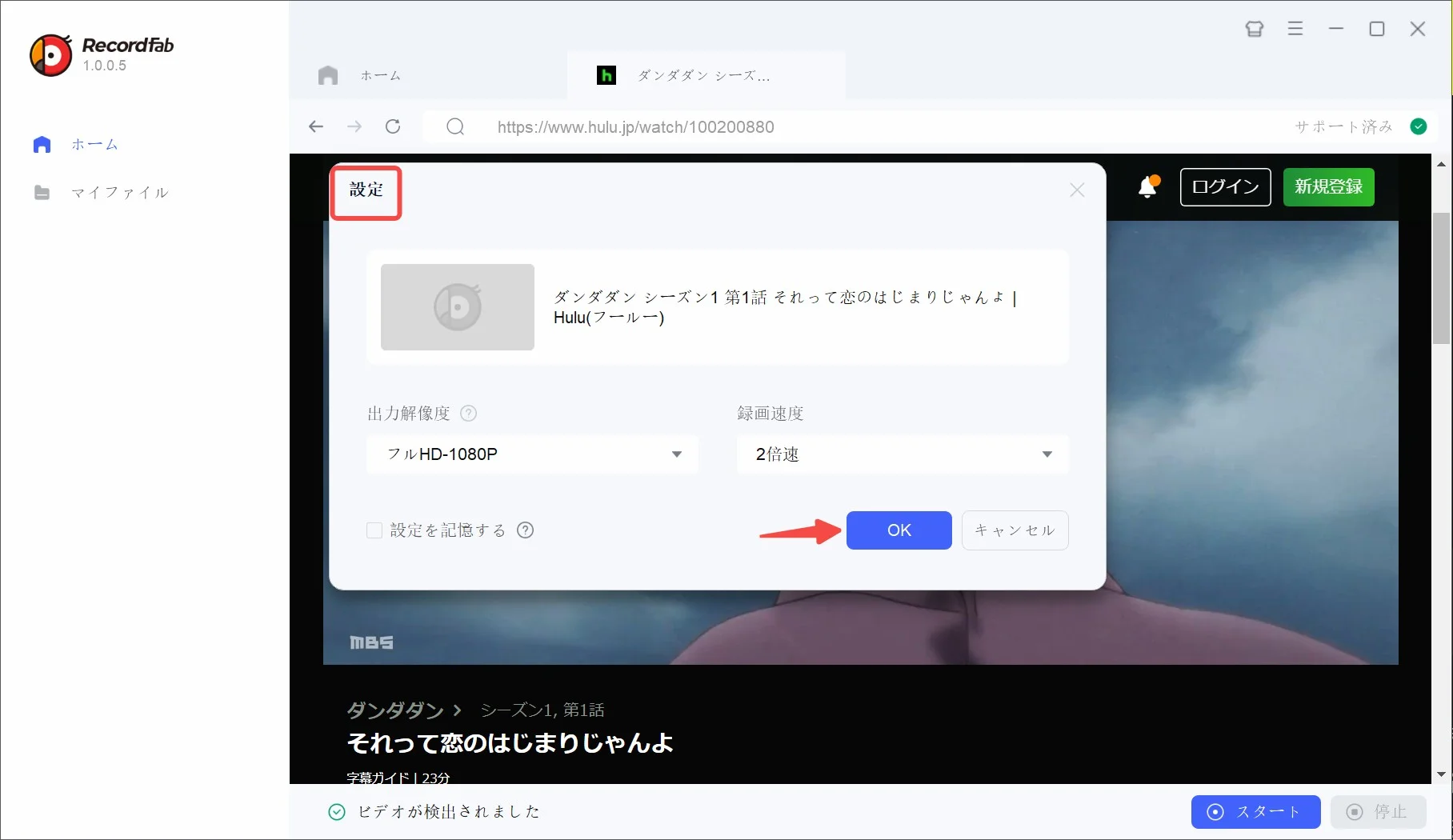Click the video thumbnail placeholder in the dialog

pyautogui.click(x=458, y=307)
